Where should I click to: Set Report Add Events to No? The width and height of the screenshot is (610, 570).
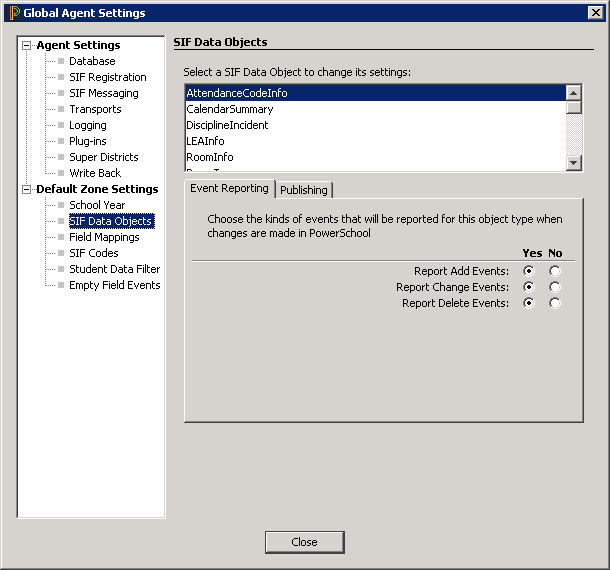[x=555, y=271]
